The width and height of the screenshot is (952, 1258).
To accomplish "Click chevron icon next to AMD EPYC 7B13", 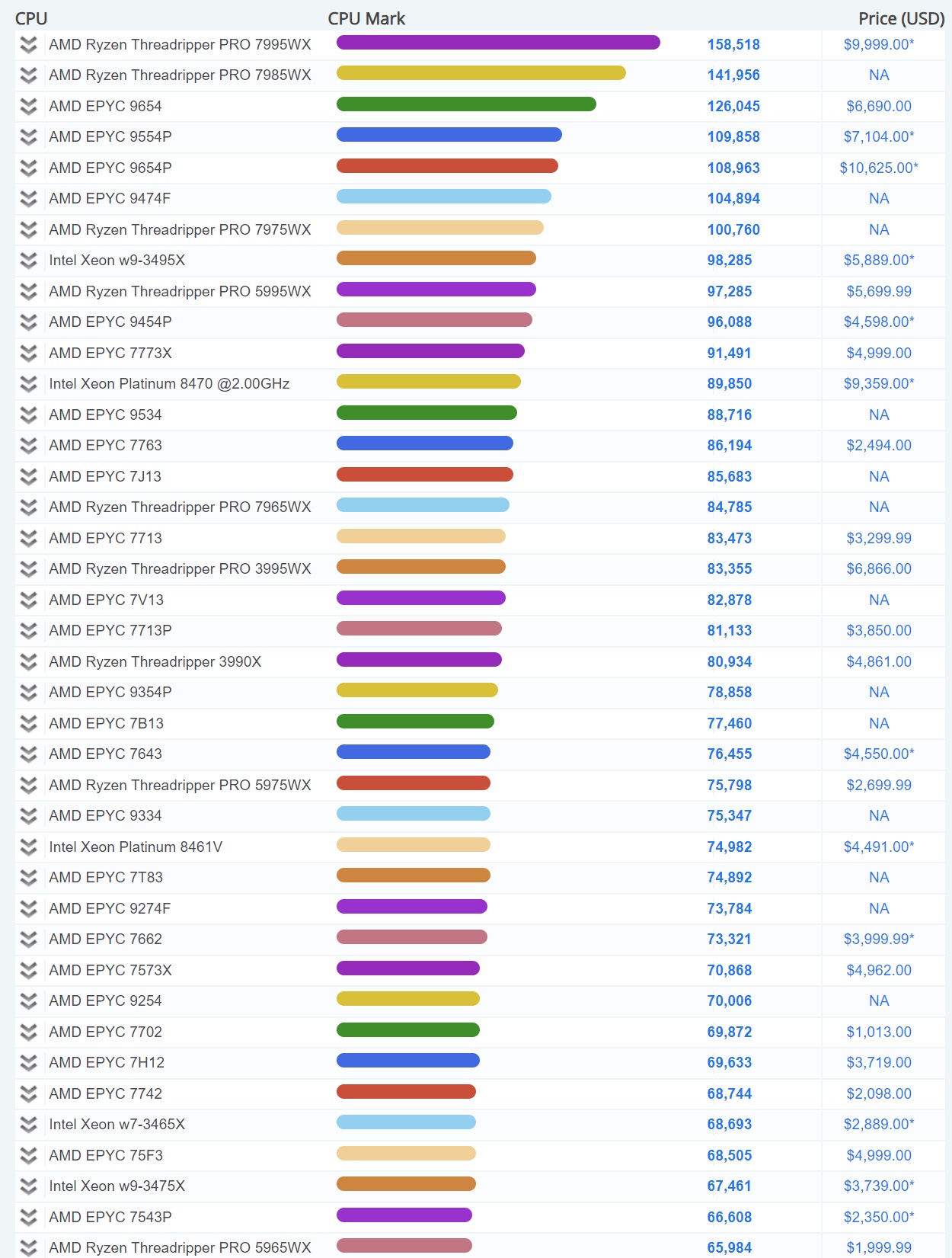I will [x=28, y=724].
